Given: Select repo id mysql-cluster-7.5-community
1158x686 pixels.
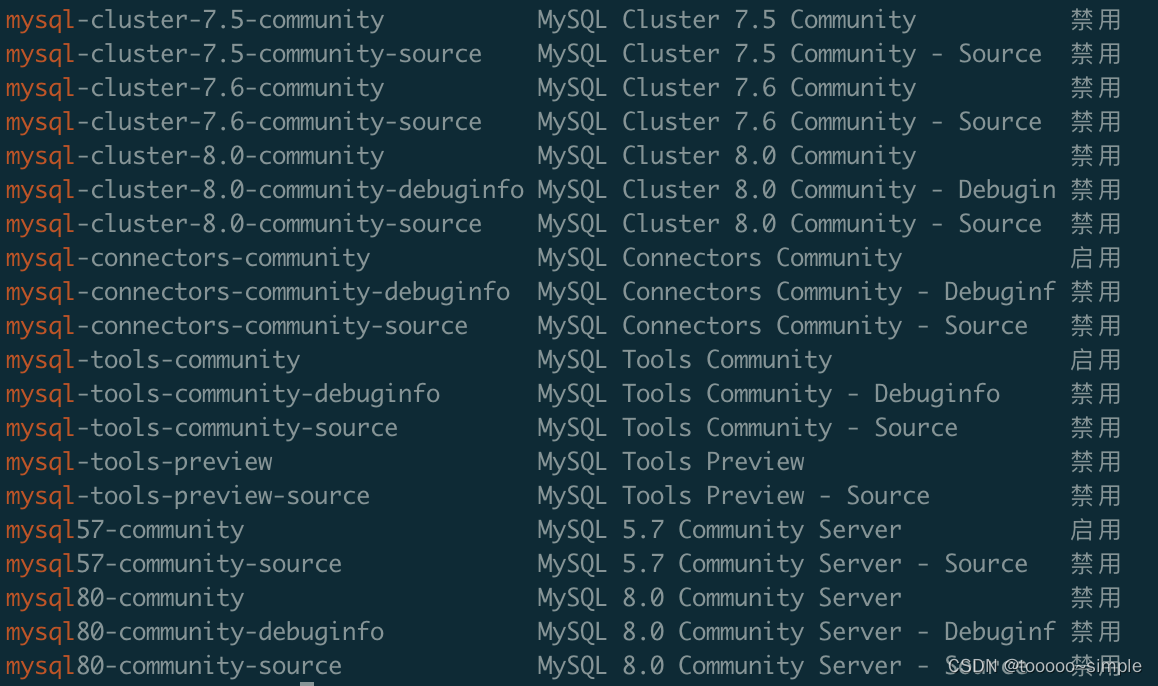Looking at the screenshot, I should click(x=195, y=20).
